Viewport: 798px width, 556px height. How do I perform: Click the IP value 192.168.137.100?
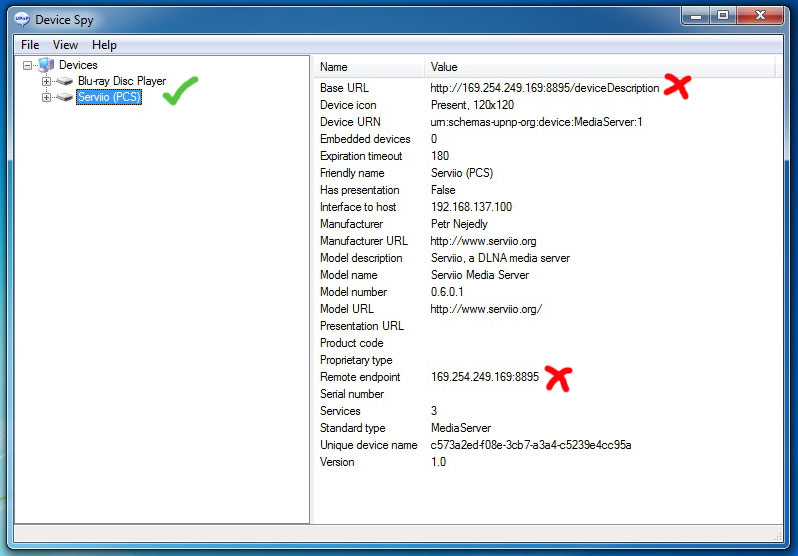tap(471, 207)
